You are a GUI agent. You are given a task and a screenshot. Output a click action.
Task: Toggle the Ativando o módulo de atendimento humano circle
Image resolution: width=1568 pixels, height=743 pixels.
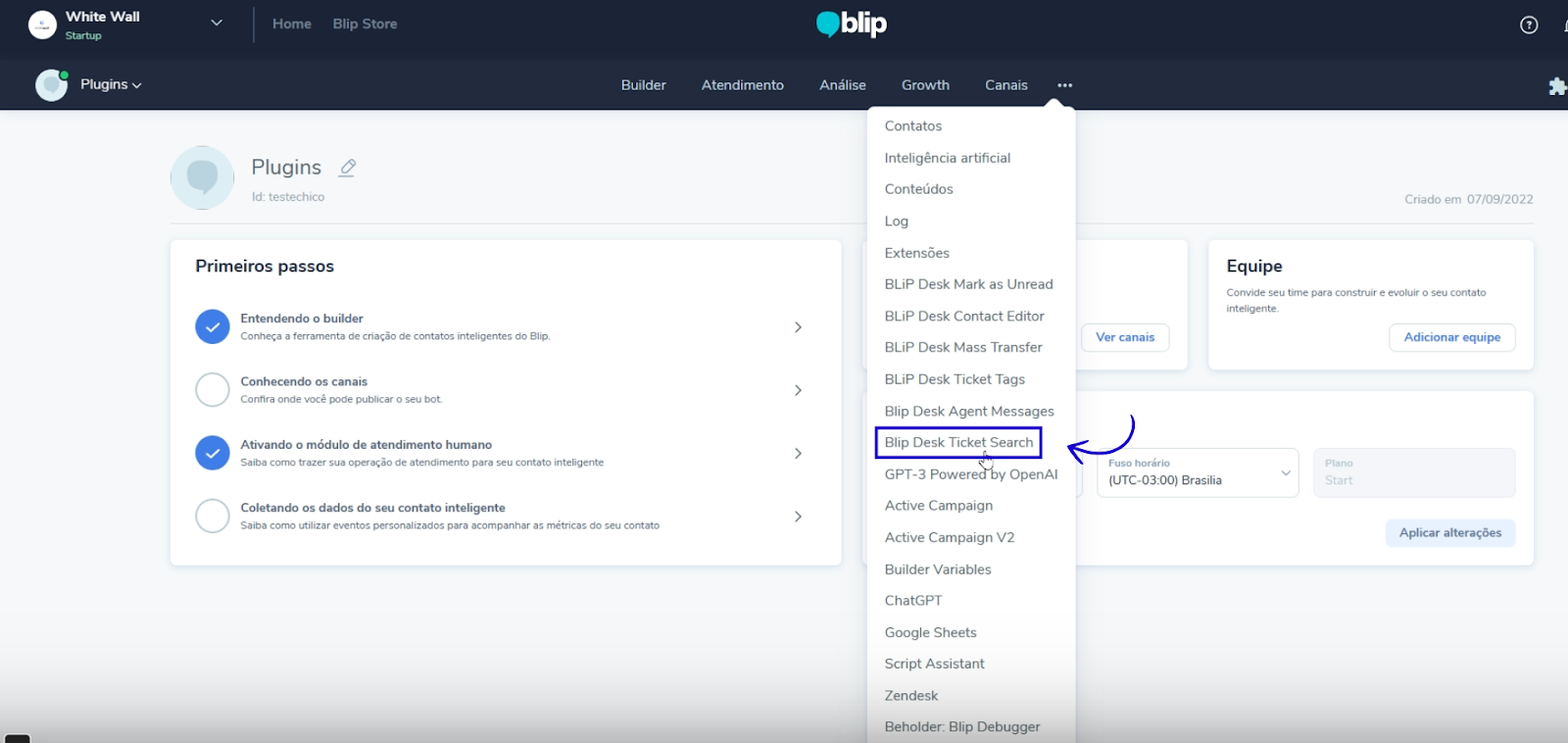point(213,453)
